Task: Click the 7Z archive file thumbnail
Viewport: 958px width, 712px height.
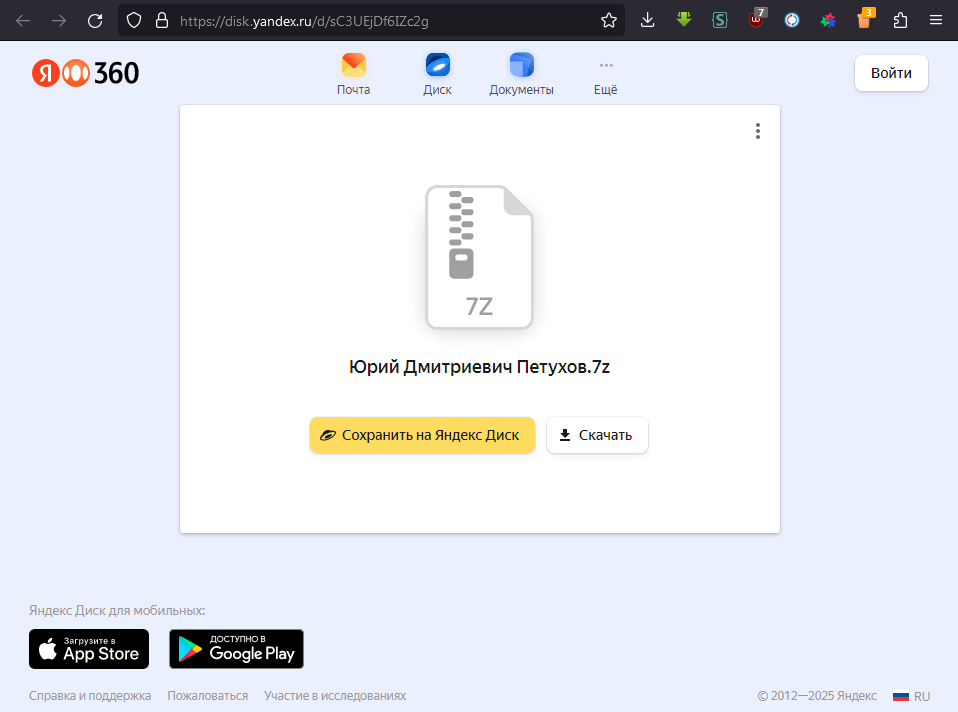Action: coord(479,257)
